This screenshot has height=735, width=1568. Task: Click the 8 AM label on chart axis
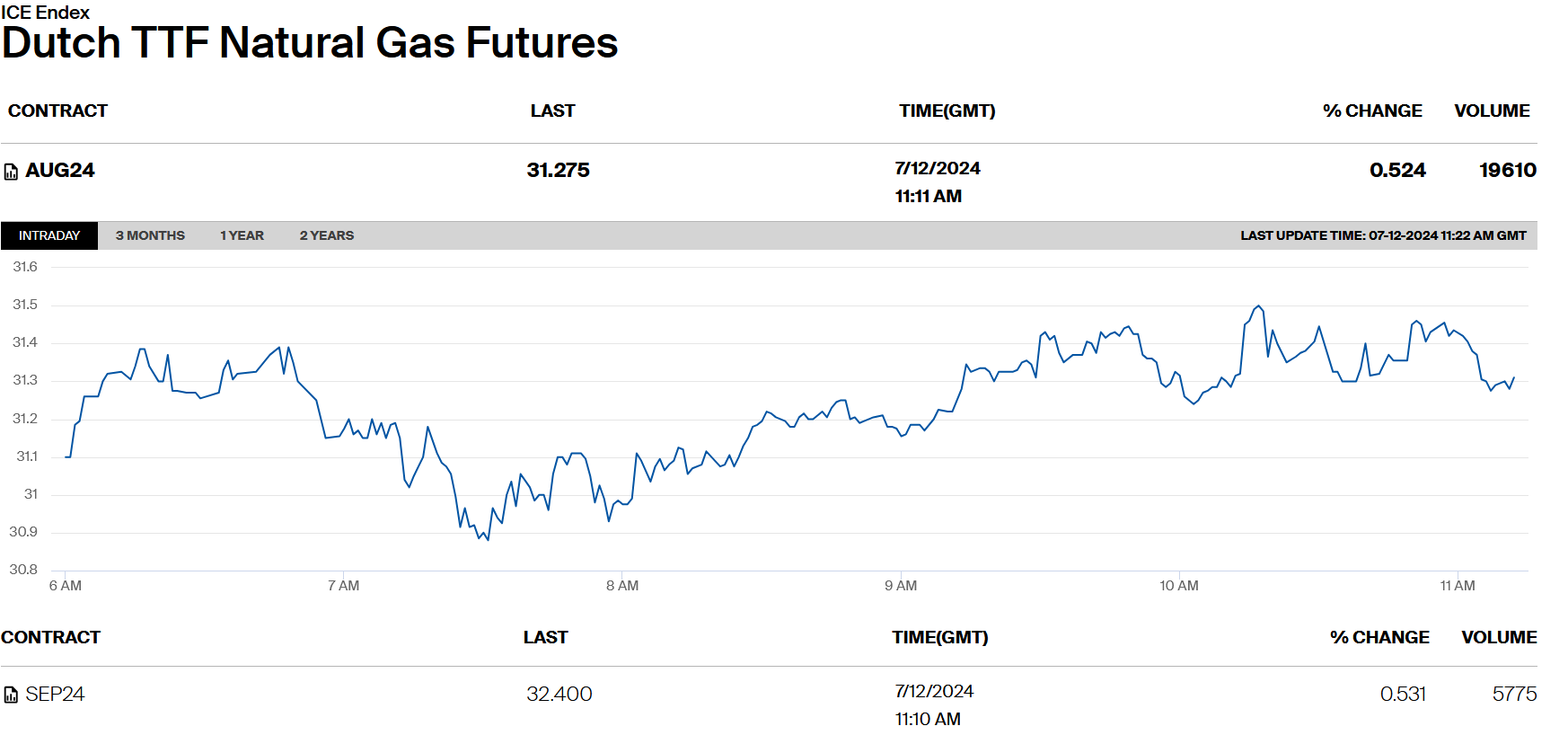(x=622, y=586)
